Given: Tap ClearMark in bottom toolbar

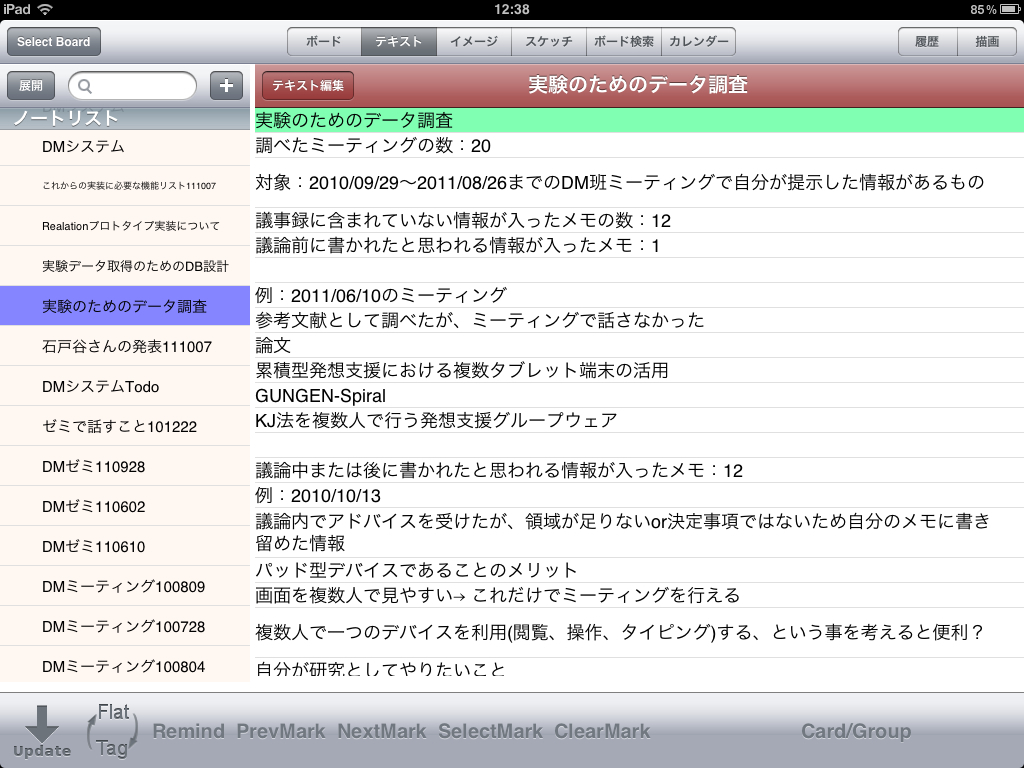Looking at the screenshot, I should tap(602, 731).
